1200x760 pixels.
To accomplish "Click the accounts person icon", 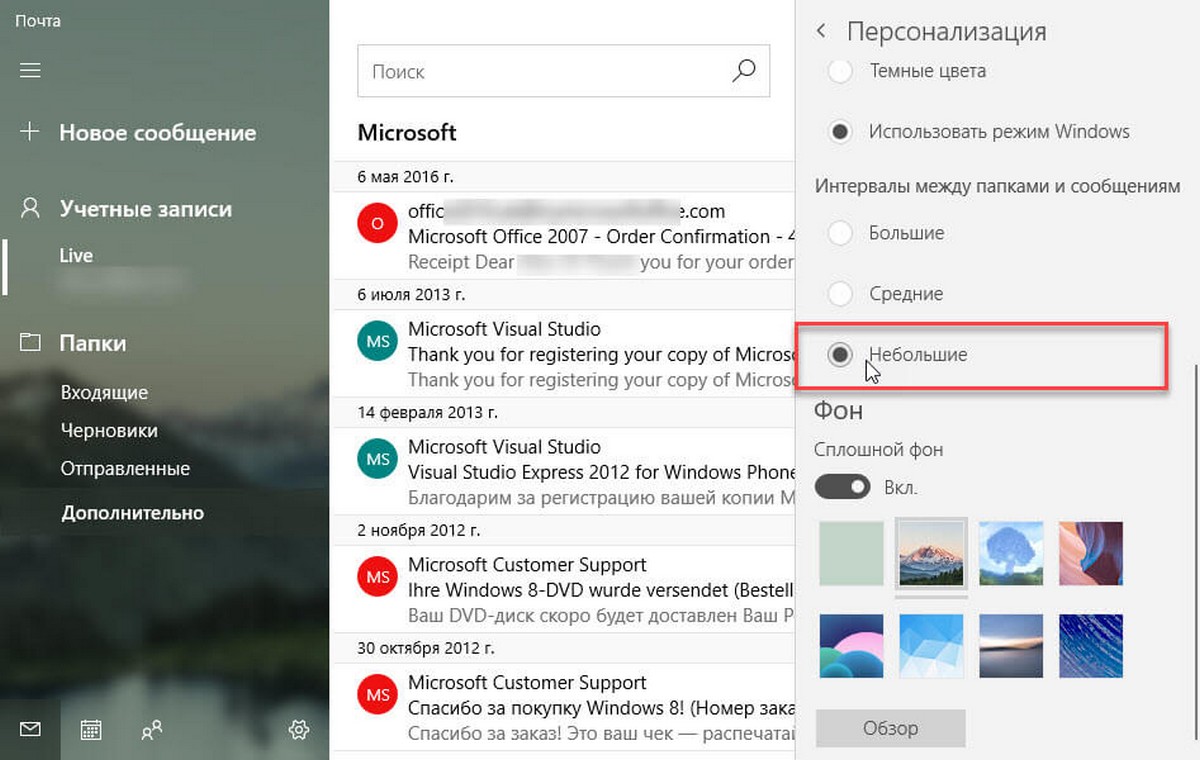I will tap(30, 208).
